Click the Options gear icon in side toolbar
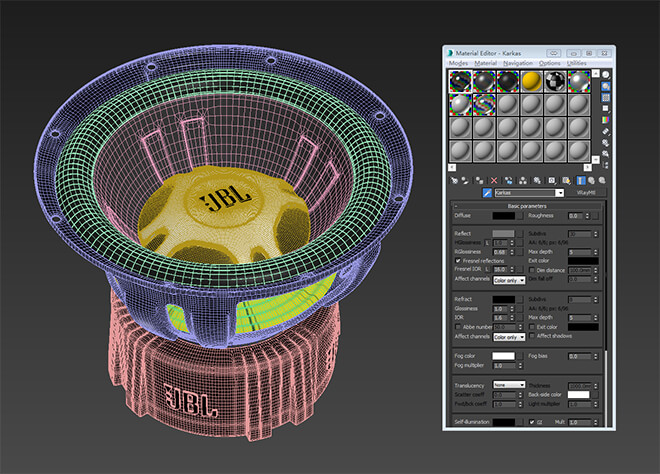Screen dimensions: 660x474 606,143
